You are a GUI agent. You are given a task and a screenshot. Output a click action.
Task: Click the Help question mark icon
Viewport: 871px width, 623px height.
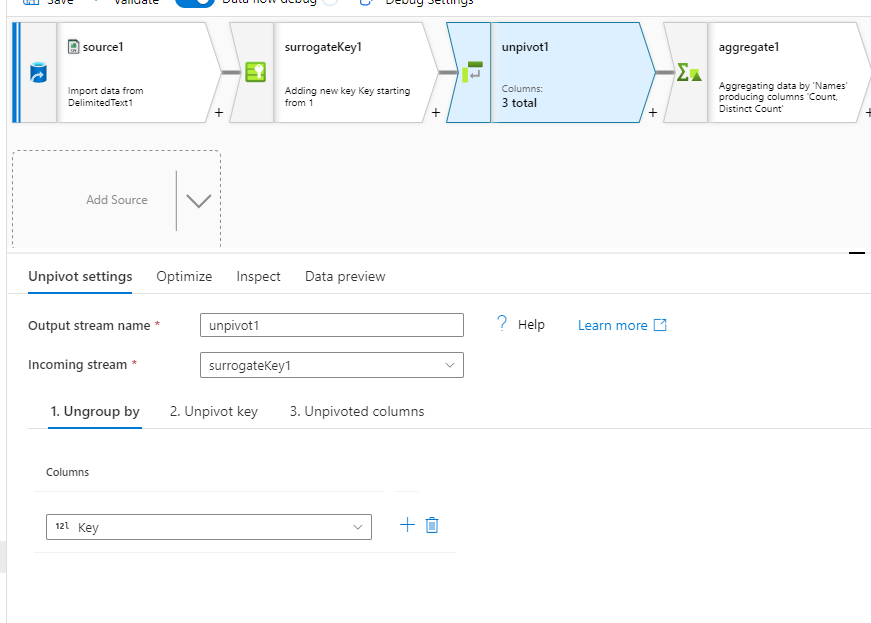click(x=502, y=324)
